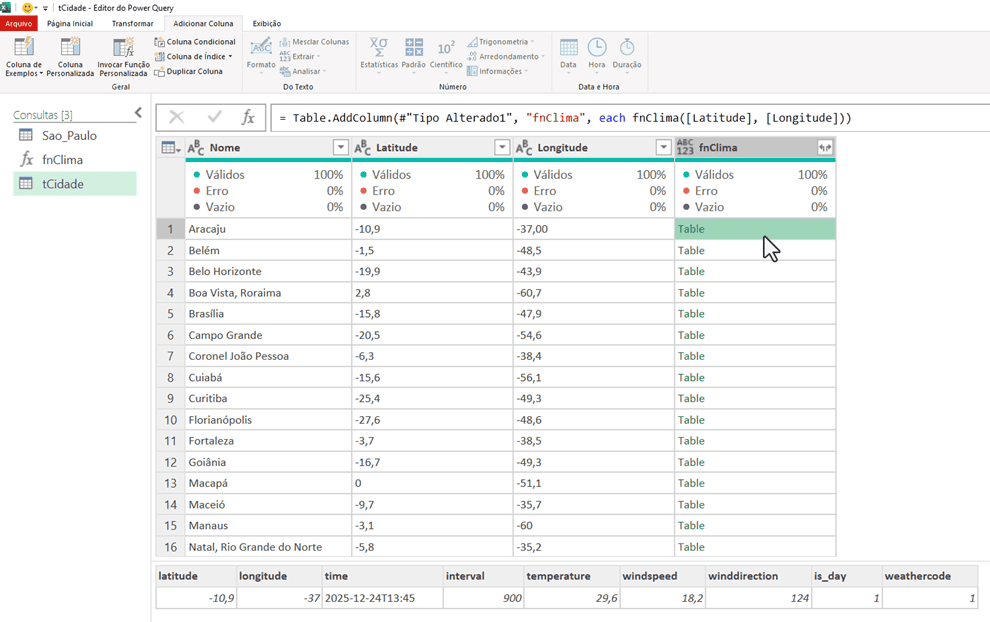Click the Duplicar Coluna button
Viewport: 990px width, 622px height.
tap(189, 72)
